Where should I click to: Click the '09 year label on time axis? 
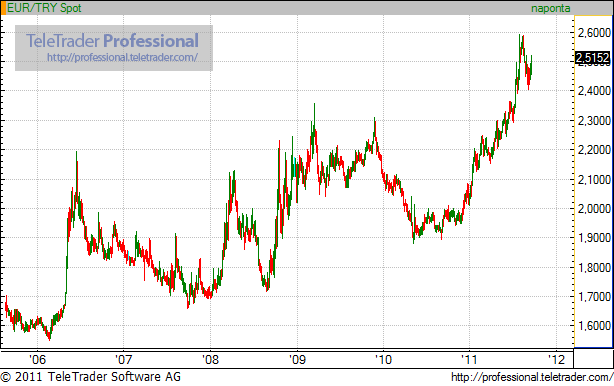(x=297, y=359)
